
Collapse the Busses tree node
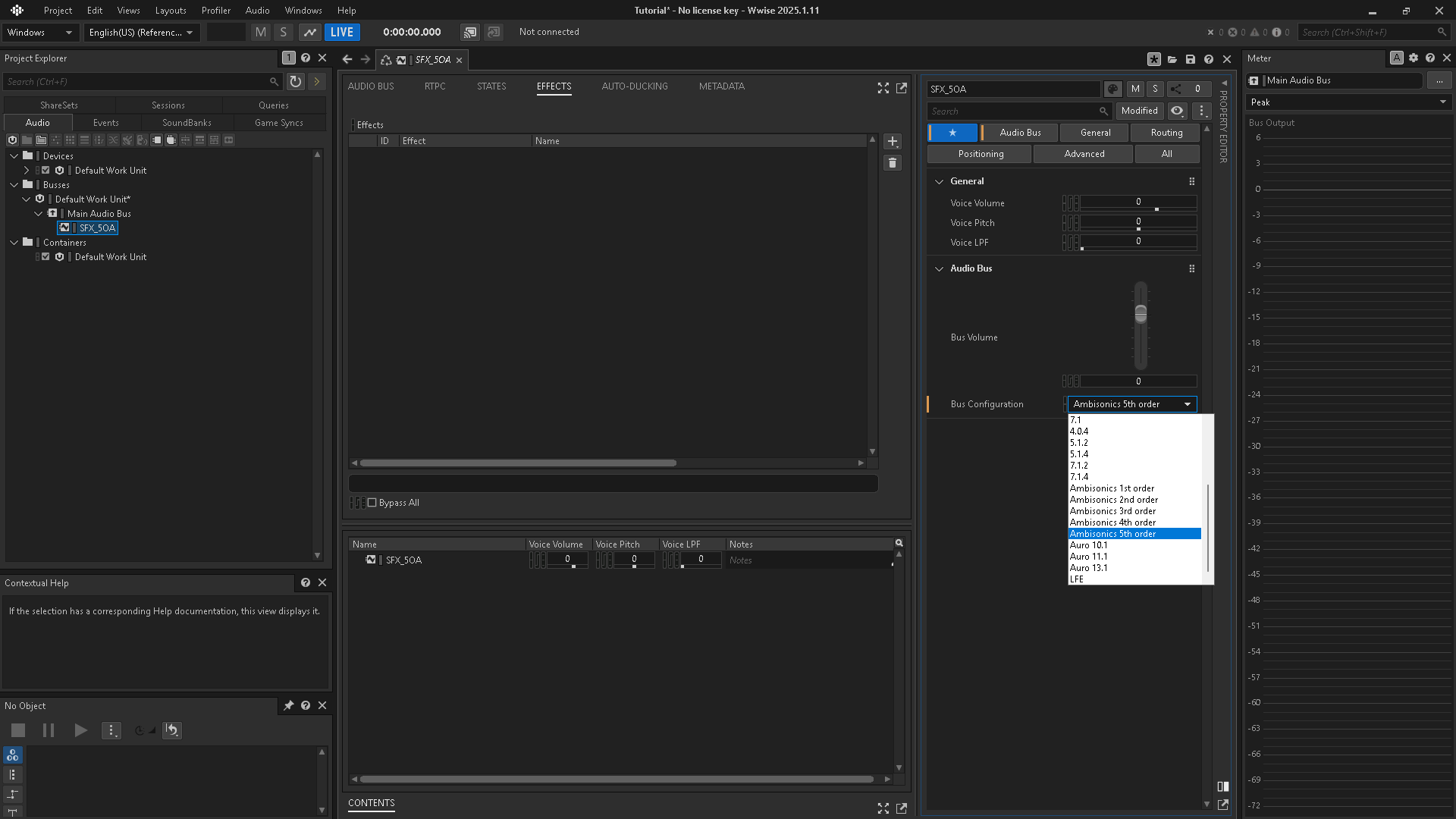tap(14, 184)
